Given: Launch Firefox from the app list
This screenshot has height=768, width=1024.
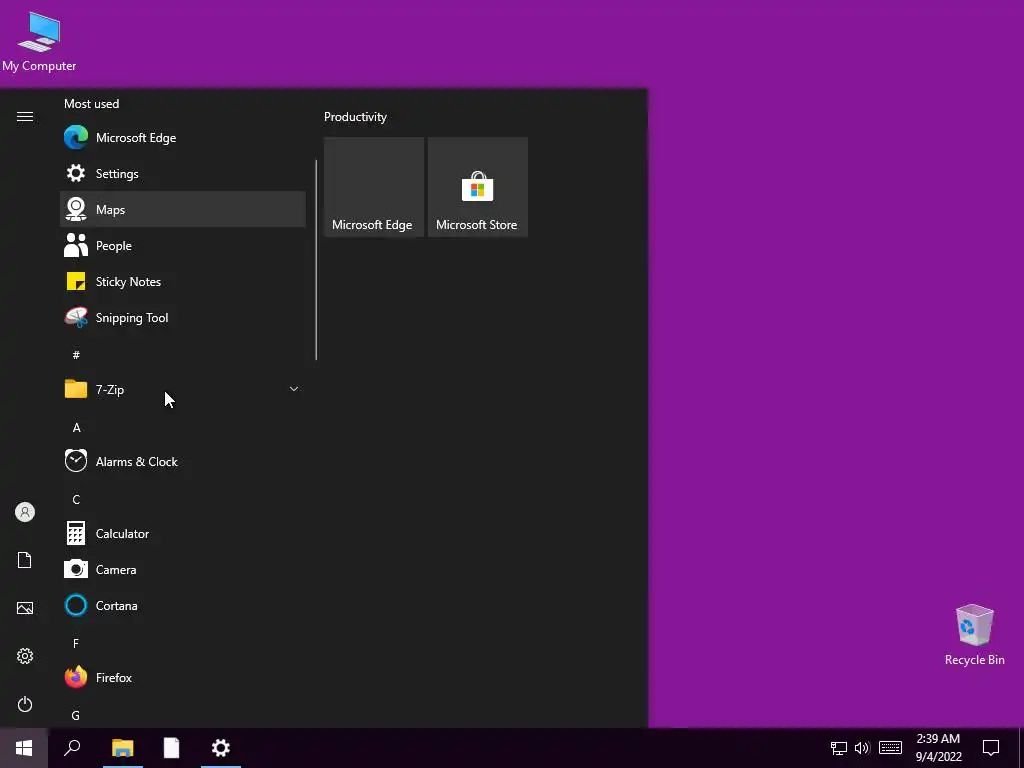Looking at the screenshot, I should point(182,677).
